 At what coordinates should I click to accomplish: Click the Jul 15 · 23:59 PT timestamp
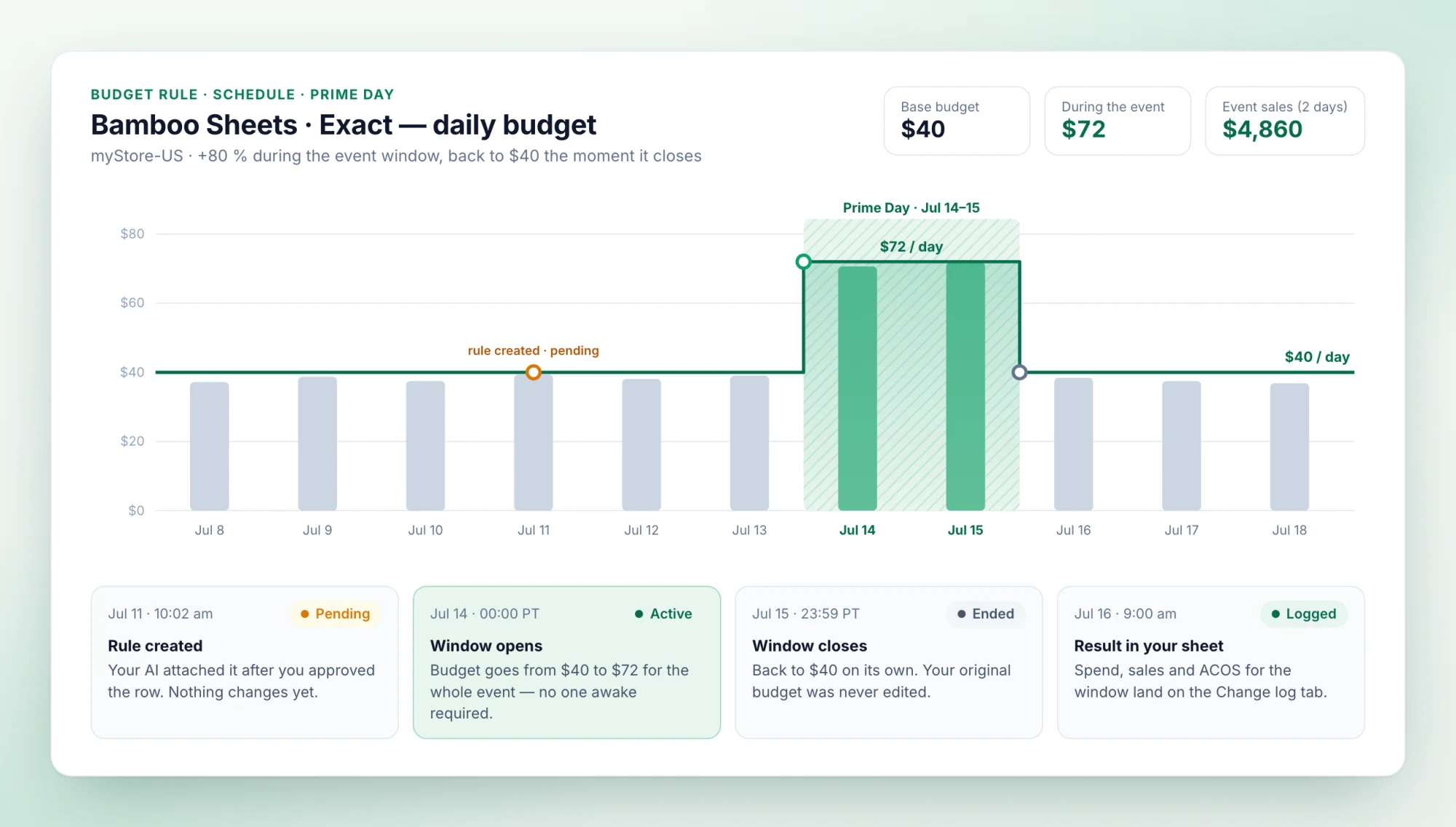[x=806, y=614]
